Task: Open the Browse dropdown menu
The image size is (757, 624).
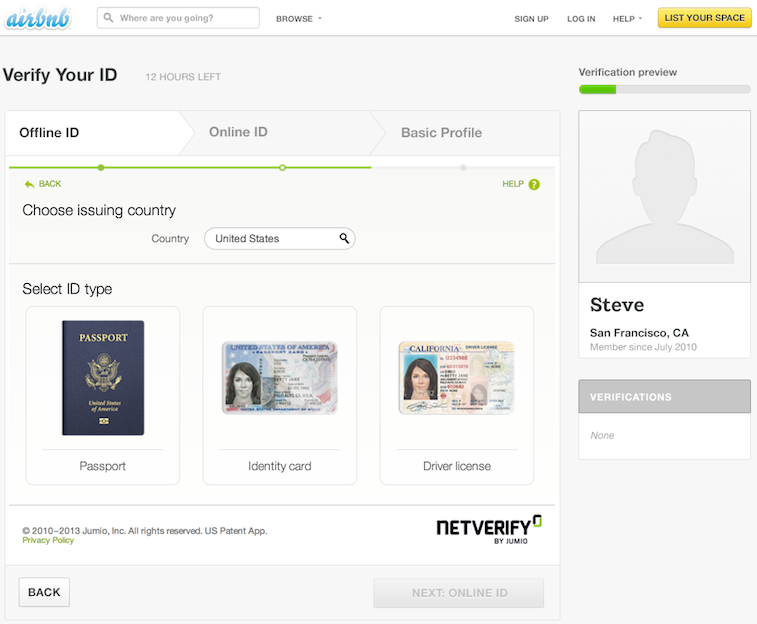Action: 298,19
